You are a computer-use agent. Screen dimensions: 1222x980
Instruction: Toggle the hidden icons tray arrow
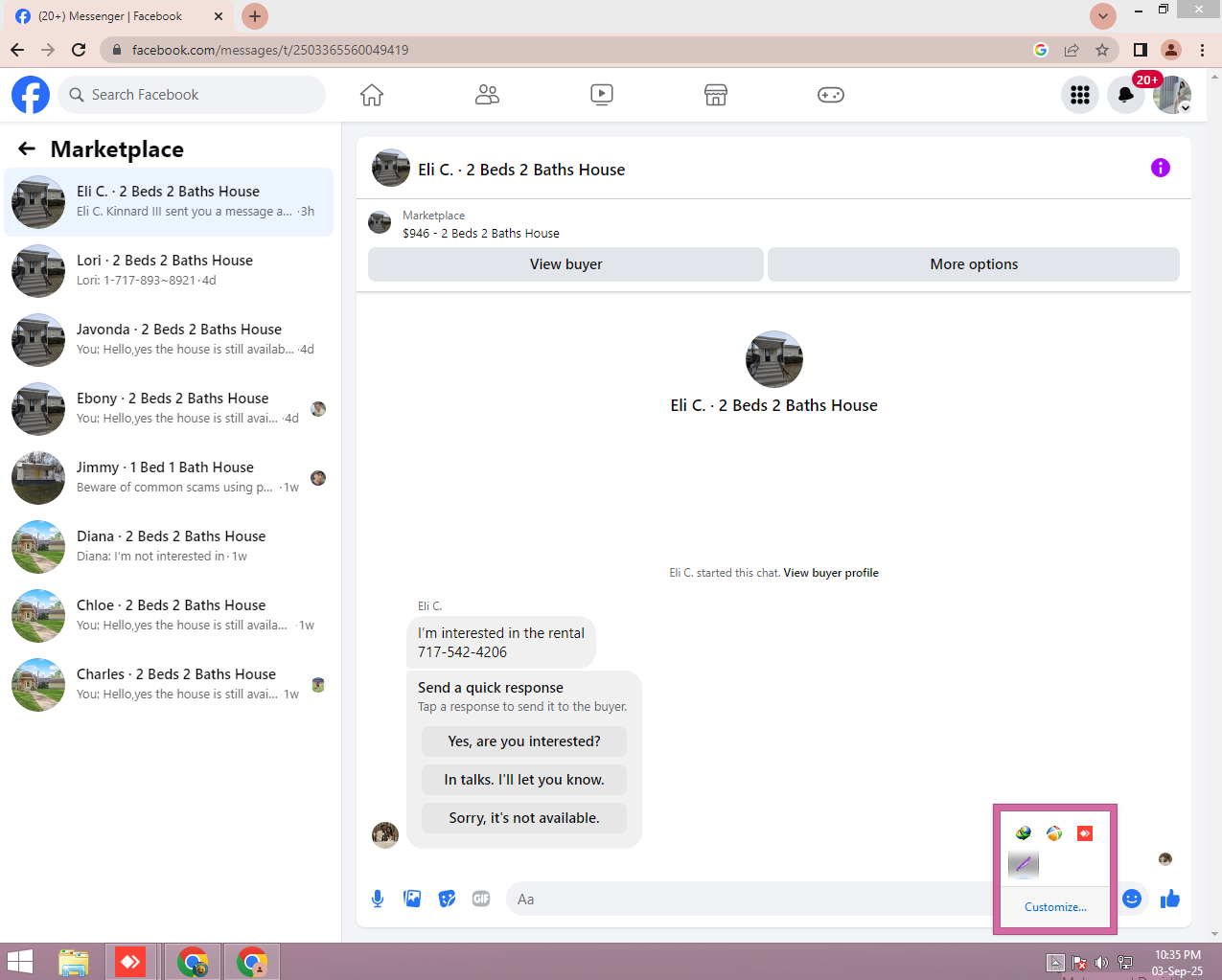(x=1055, y=963)
